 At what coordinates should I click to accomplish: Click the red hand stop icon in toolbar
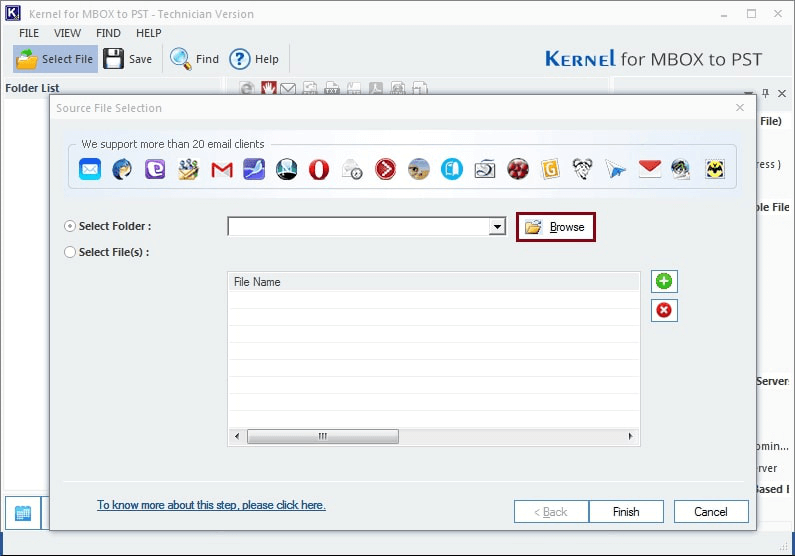pyautogui.click(x=268, y=88)
